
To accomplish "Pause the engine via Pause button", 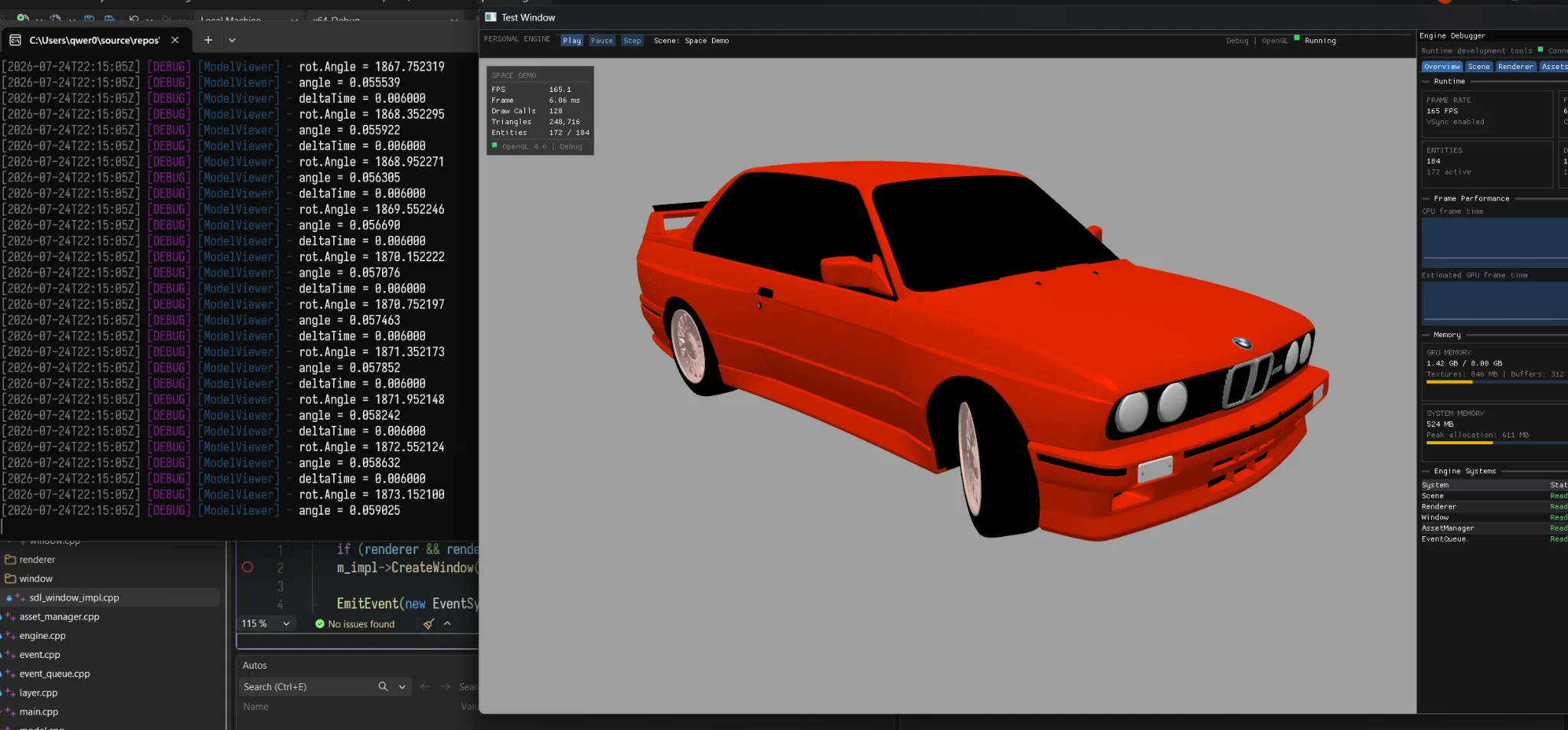I will [602, 41].
